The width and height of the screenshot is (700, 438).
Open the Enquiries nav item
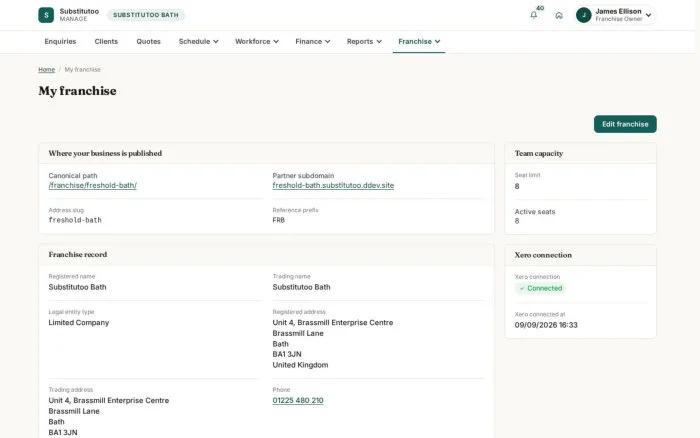(60, 41)
